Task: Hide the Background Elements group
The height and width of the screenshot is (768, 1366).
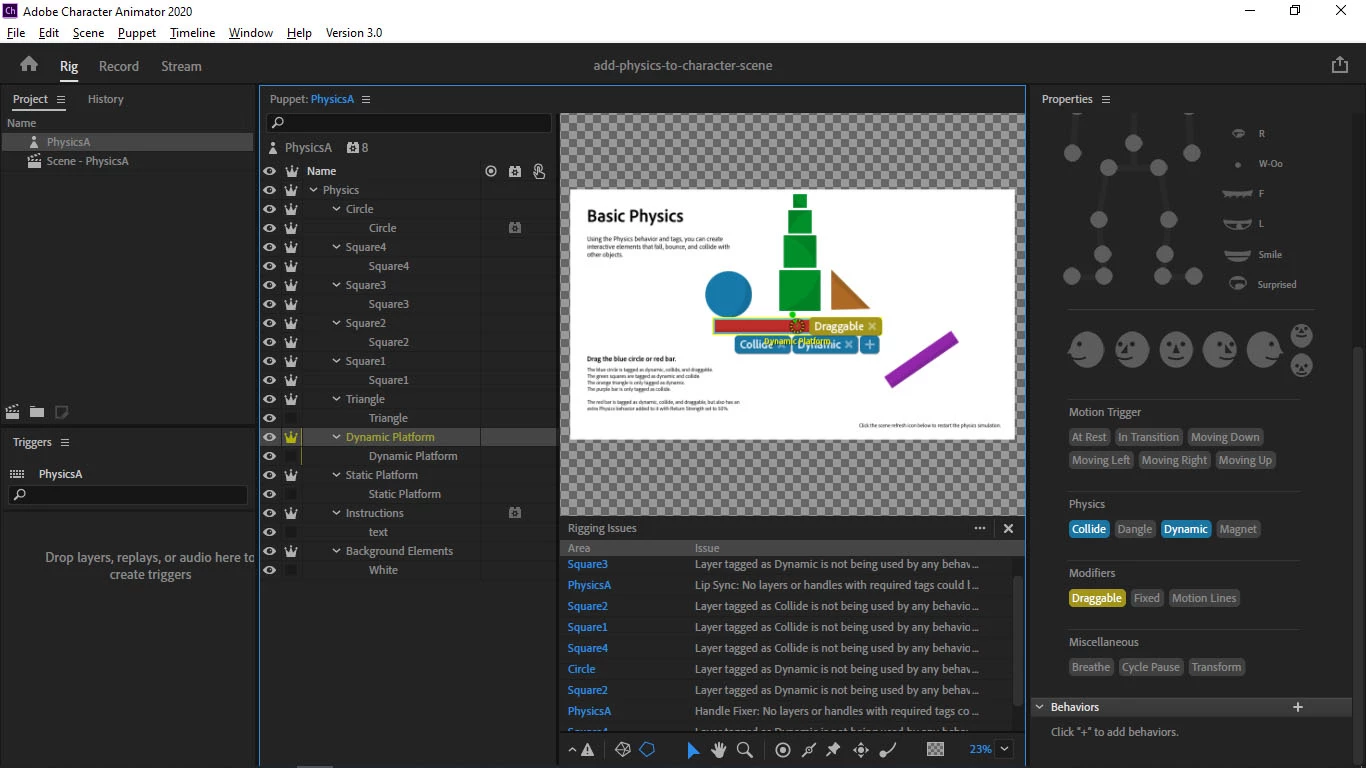Action: [269, 551]
